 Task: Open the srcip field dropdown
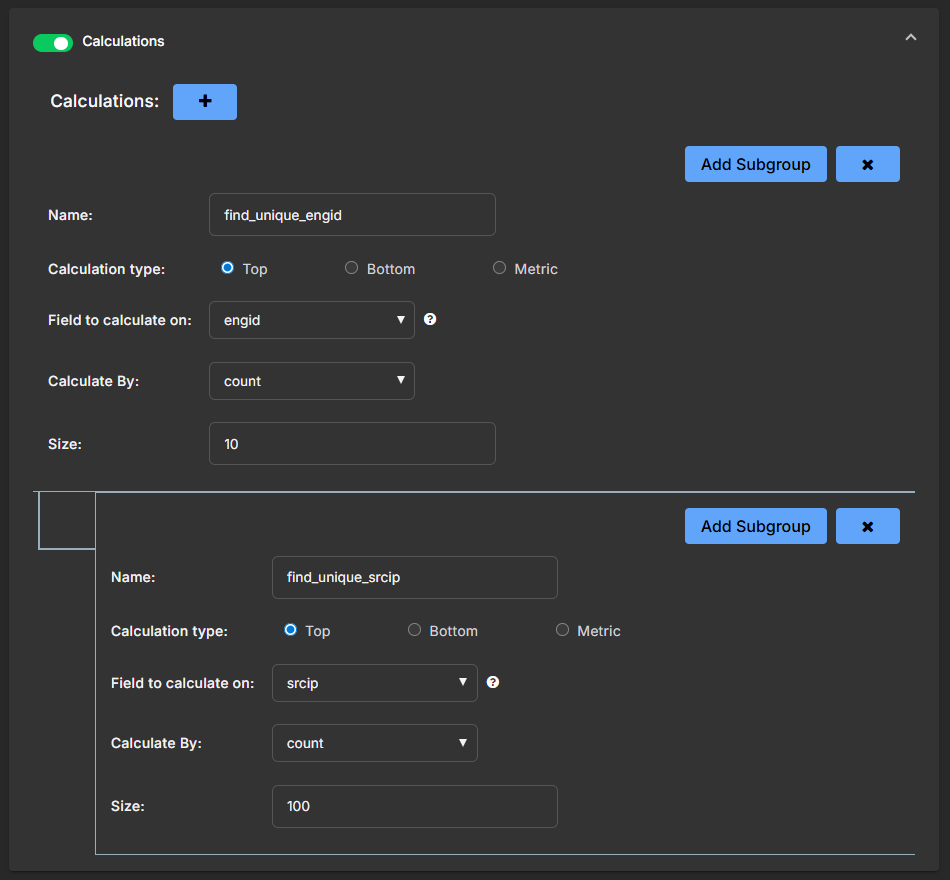pyautogui.click(x=374, y=683)
